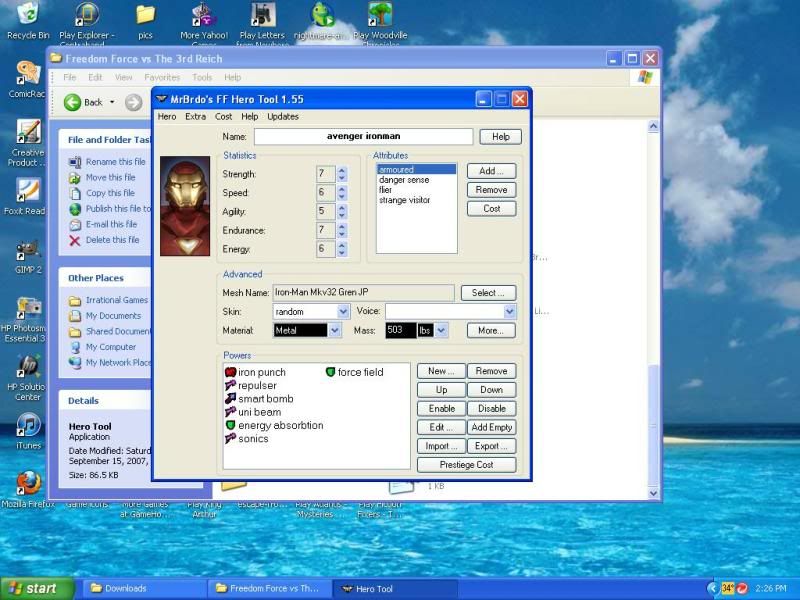Screen dimensions: 800x600
Task: Click the Windows Start button
Action: [35, 588]
